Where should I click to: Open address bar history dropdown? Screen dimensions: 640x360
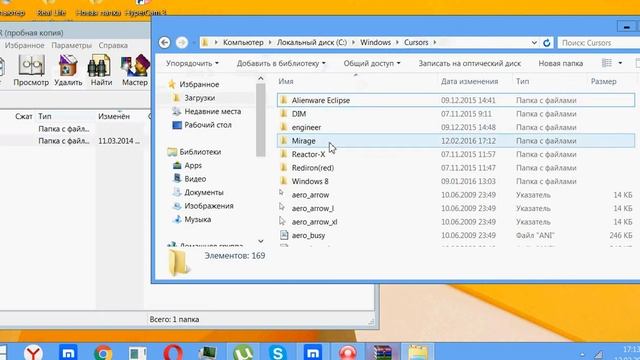[x=534, y=42]
